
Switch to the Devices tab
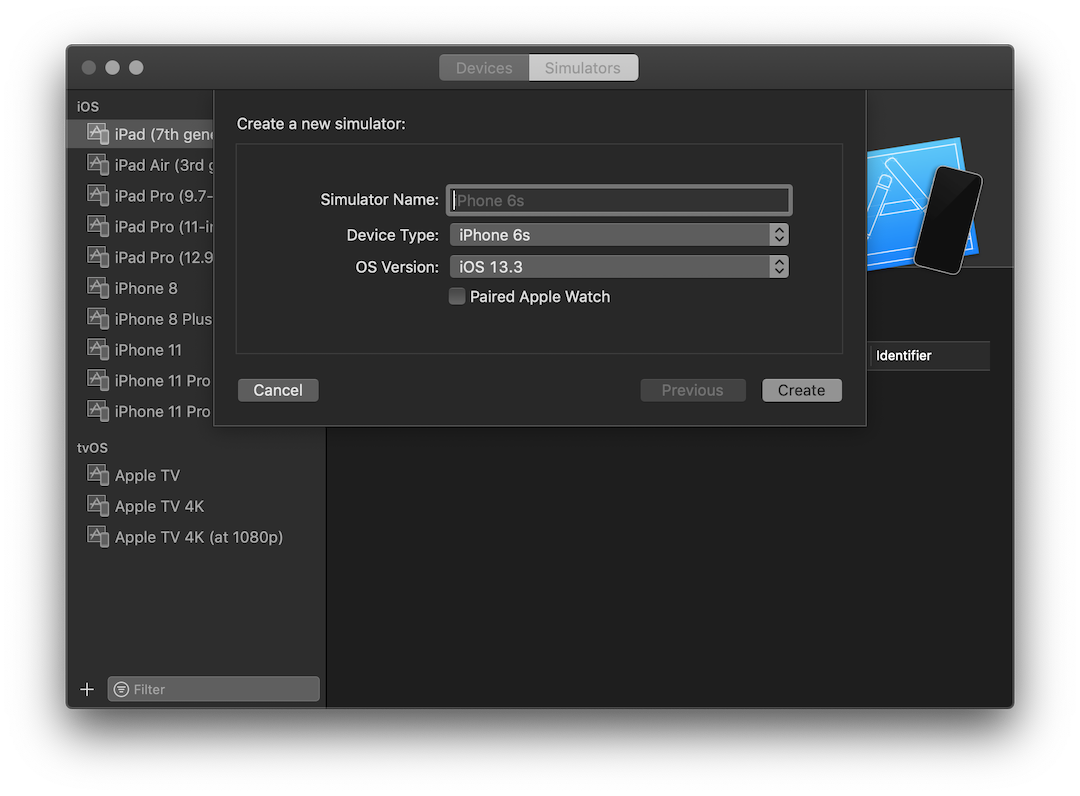[x=483, y=67]
